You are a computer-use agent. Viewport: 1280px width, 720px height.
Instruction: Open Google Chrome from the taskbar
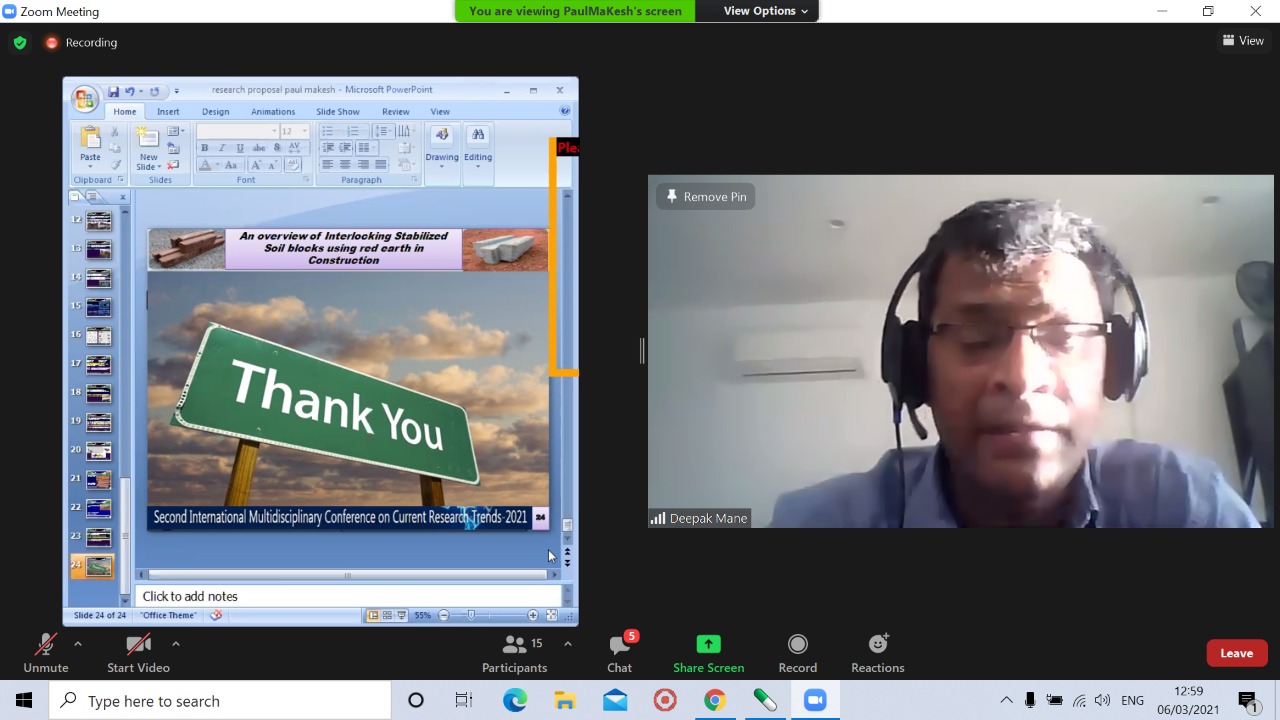click(714, 700)
